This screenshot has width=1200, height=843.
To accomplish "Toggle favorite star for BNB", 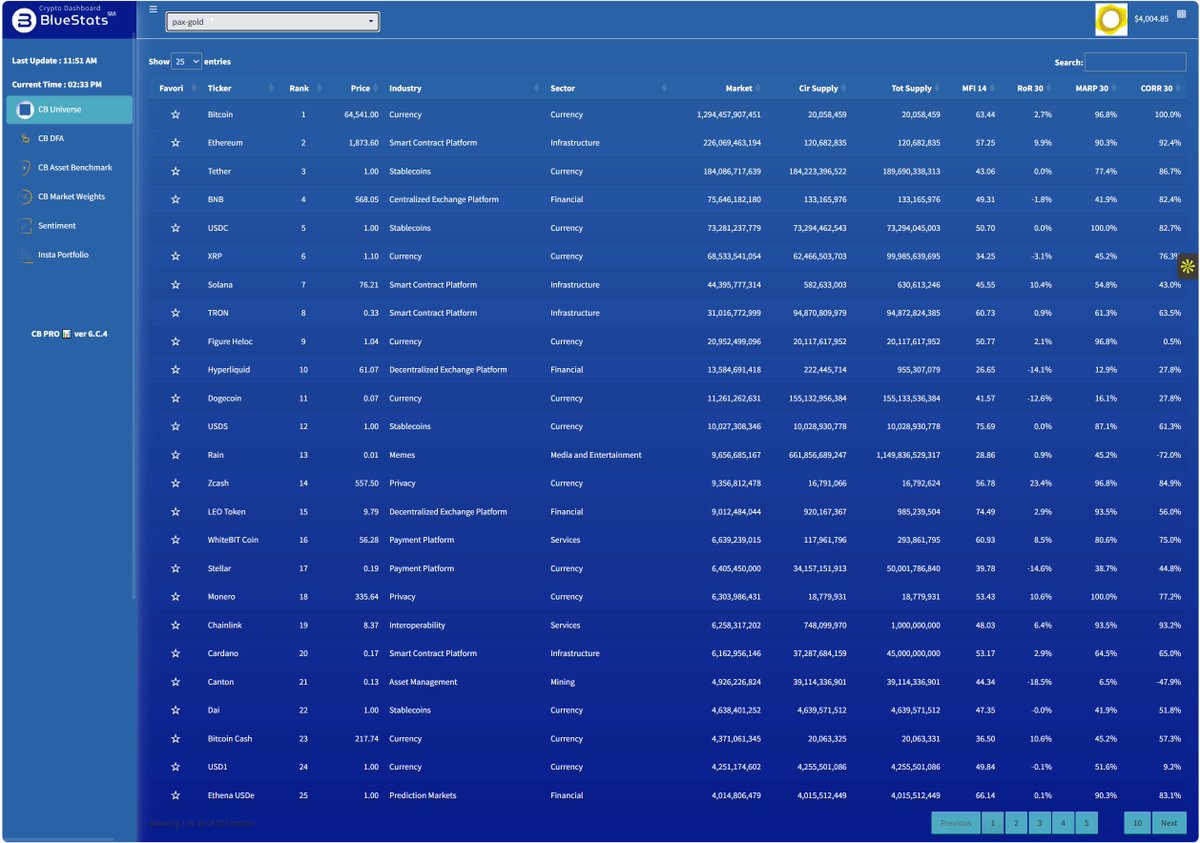I will click(x=176, y=199).
